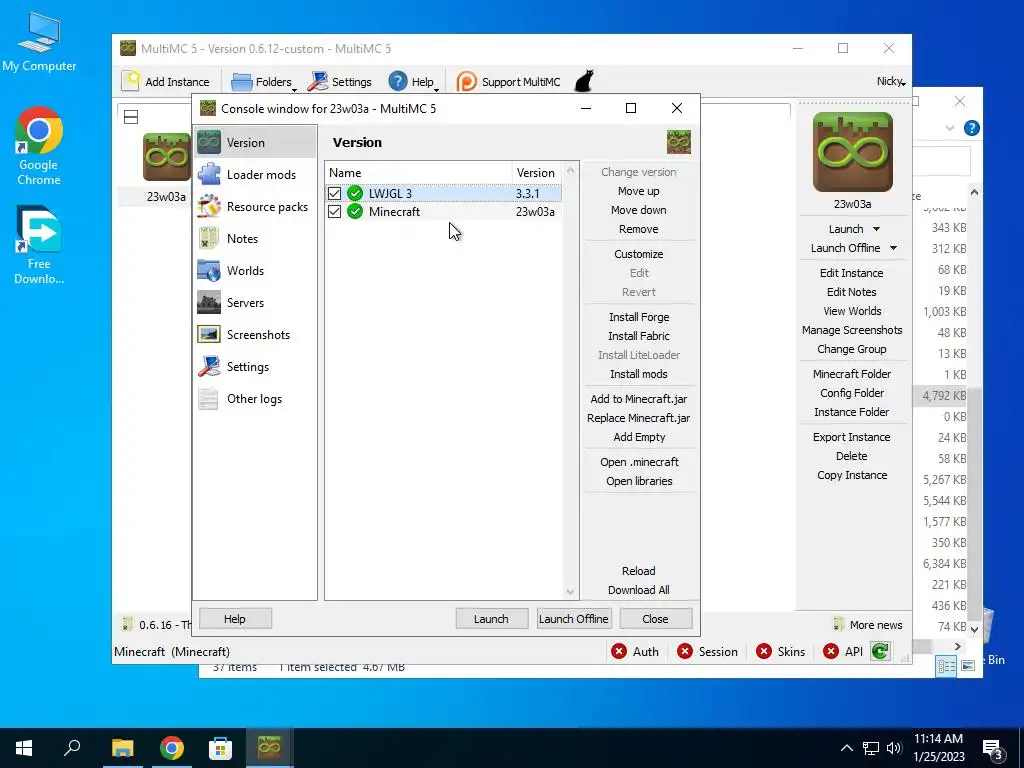Click the instance icon in Version header
1024x768 pixels.
coord(679,142)
